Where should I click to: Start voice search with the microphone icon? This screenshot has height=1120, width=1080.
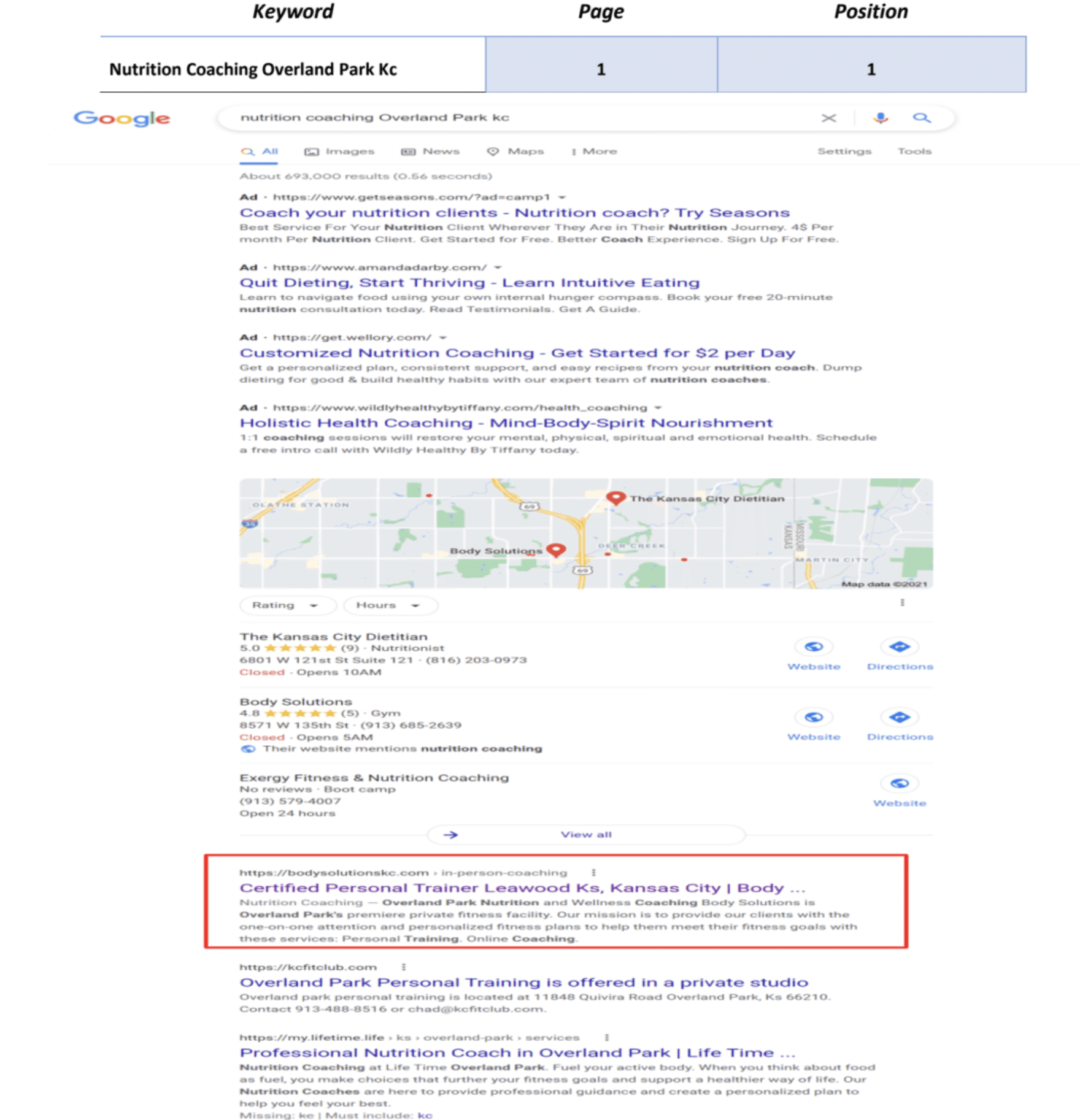click(x=881, y=118)
